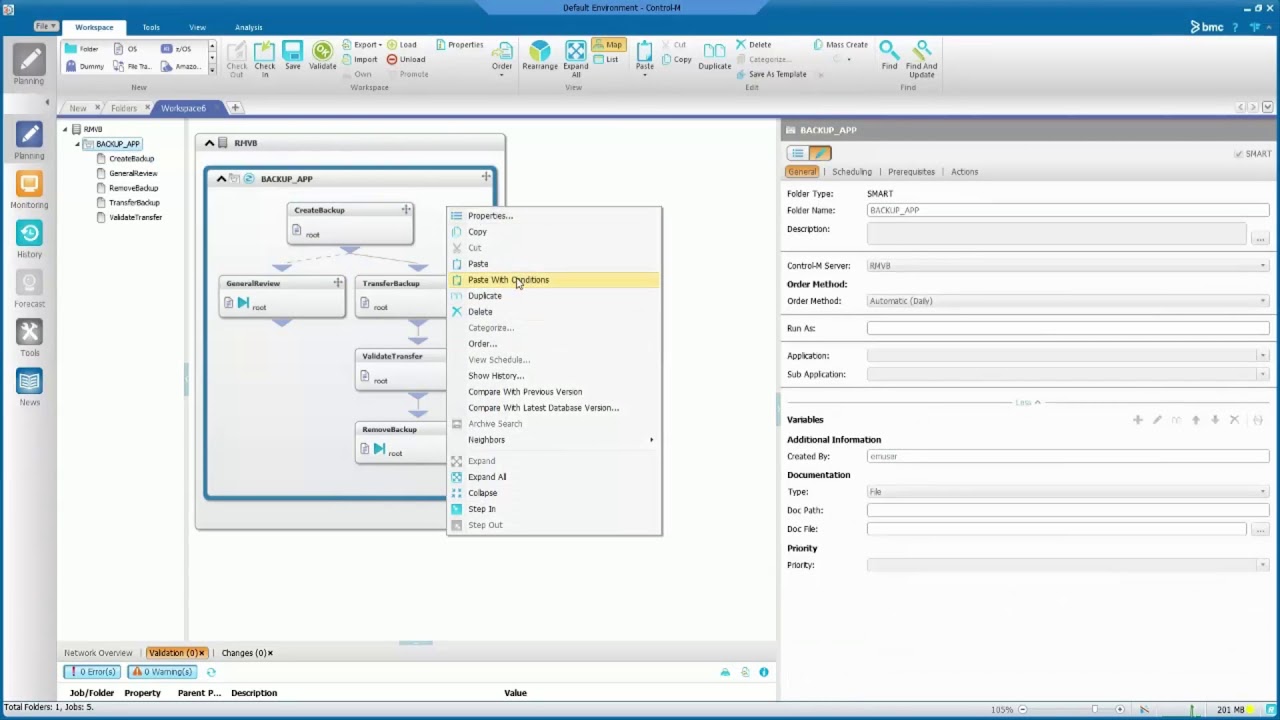This screenshot has height=720, width=1280.
Task: Adjust the zoom slider handle
Action: (1095, 710)
